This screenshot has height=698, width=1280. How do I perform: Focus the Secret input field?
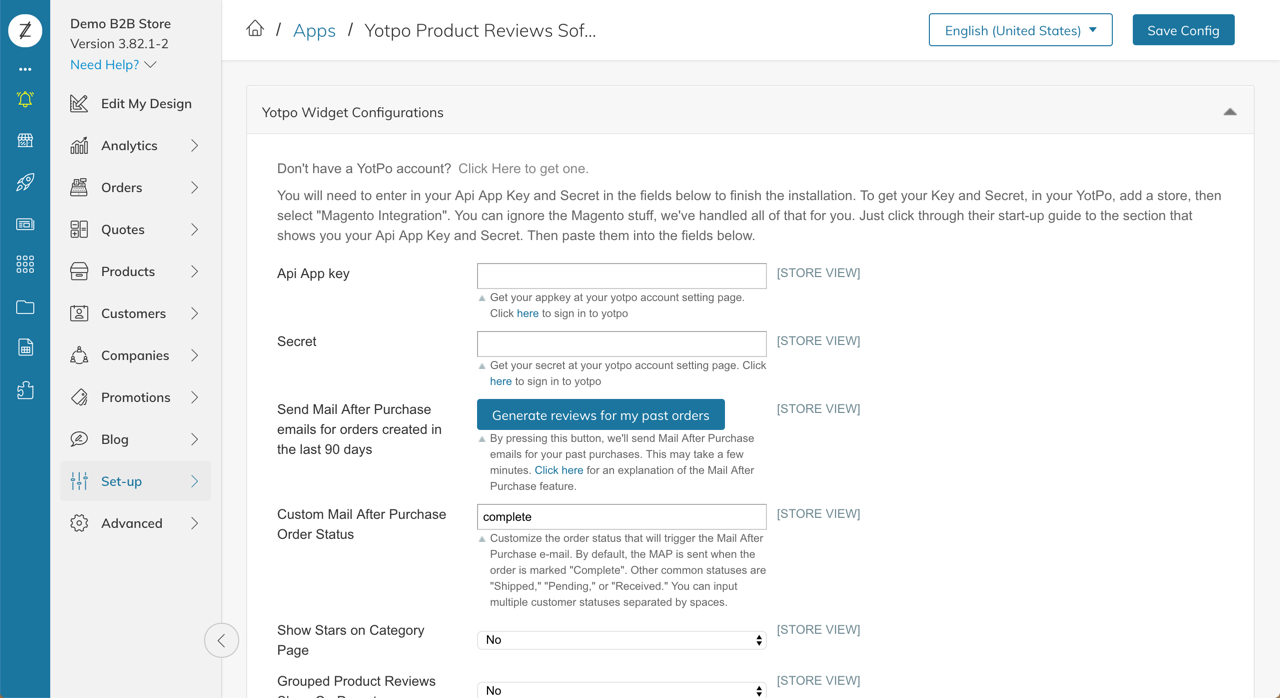tap(621, 344)
